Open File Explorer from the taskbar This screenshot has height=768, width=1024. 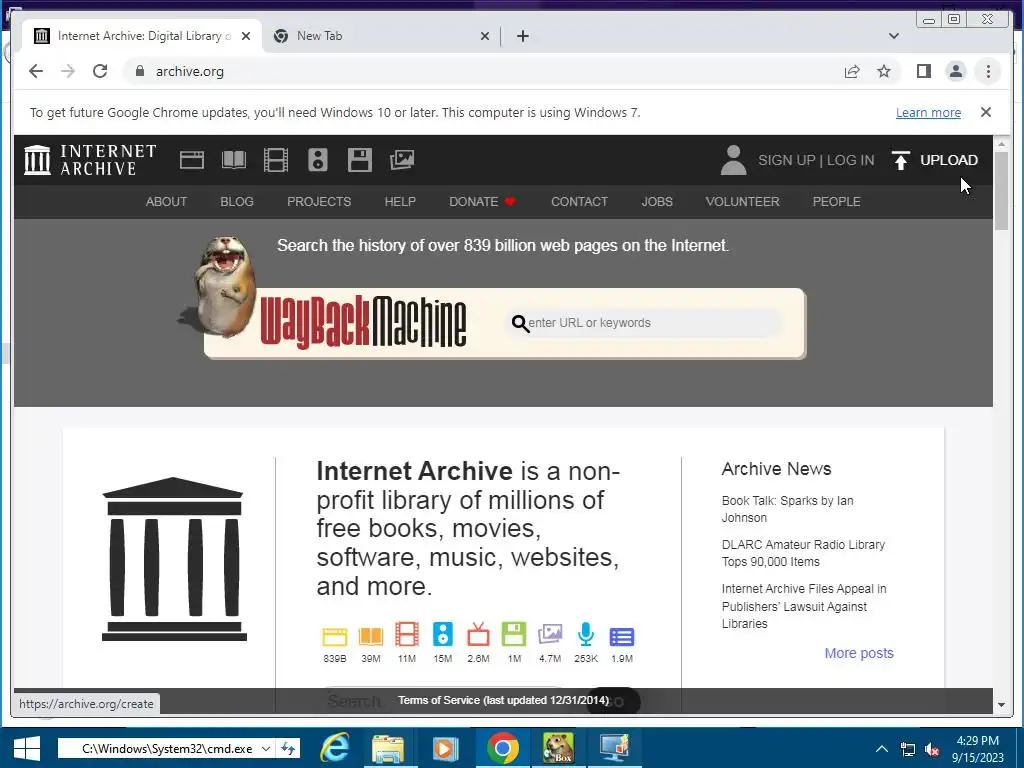388,748
